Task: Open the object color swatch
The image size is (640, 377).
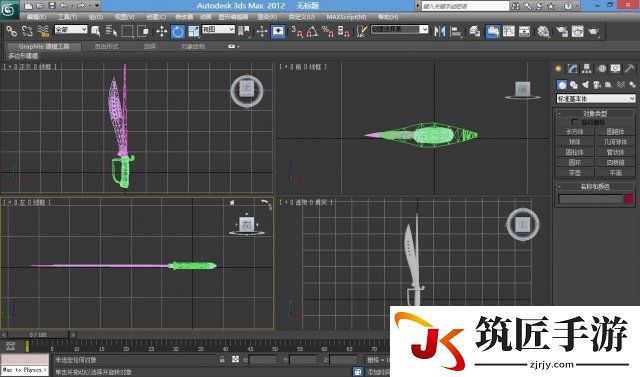Action: pyautogui.click(x=629, y=199)
